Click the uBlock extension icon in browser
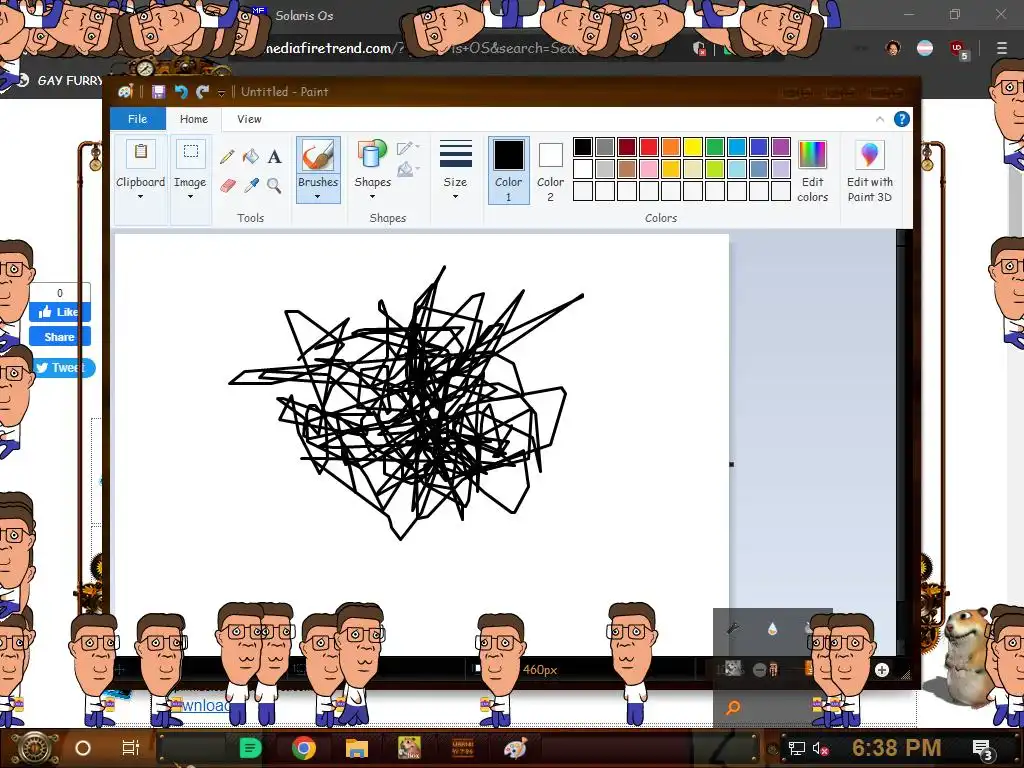1024x768 pixels. [x=957, y=49]
